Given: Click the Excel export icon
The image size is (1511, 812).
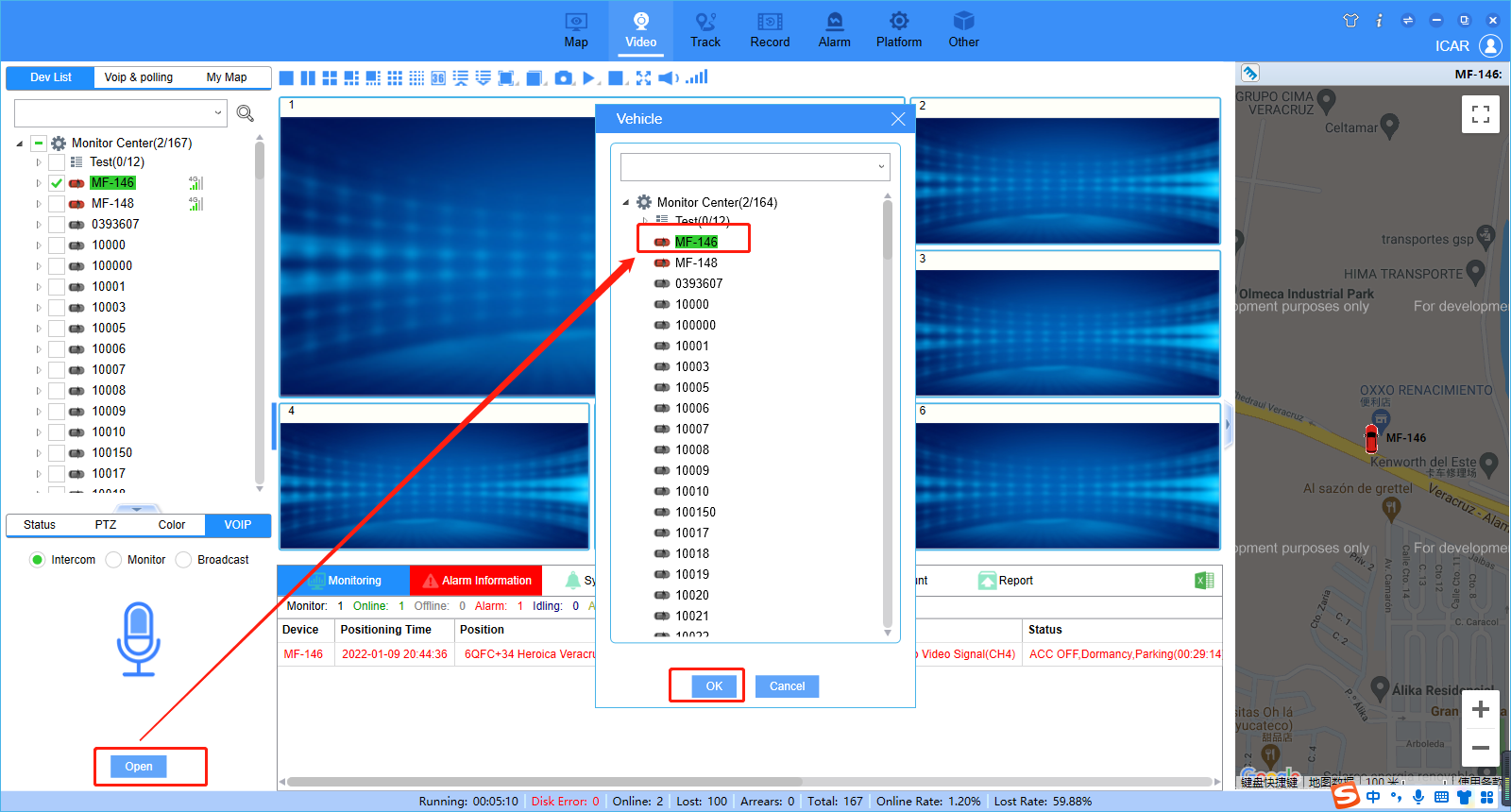Looking at the screenshot, I should pyautogui.click(x=1204, y=581).
